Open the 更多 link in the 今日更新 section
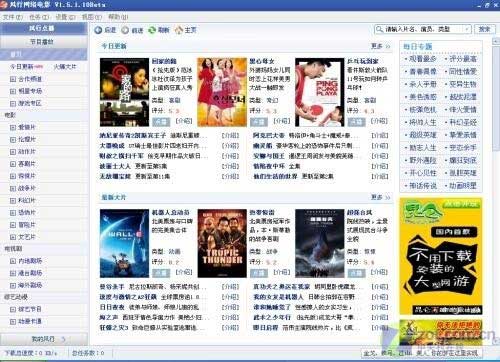This screenshot has width=500, height=362. [x=380, y=46]
